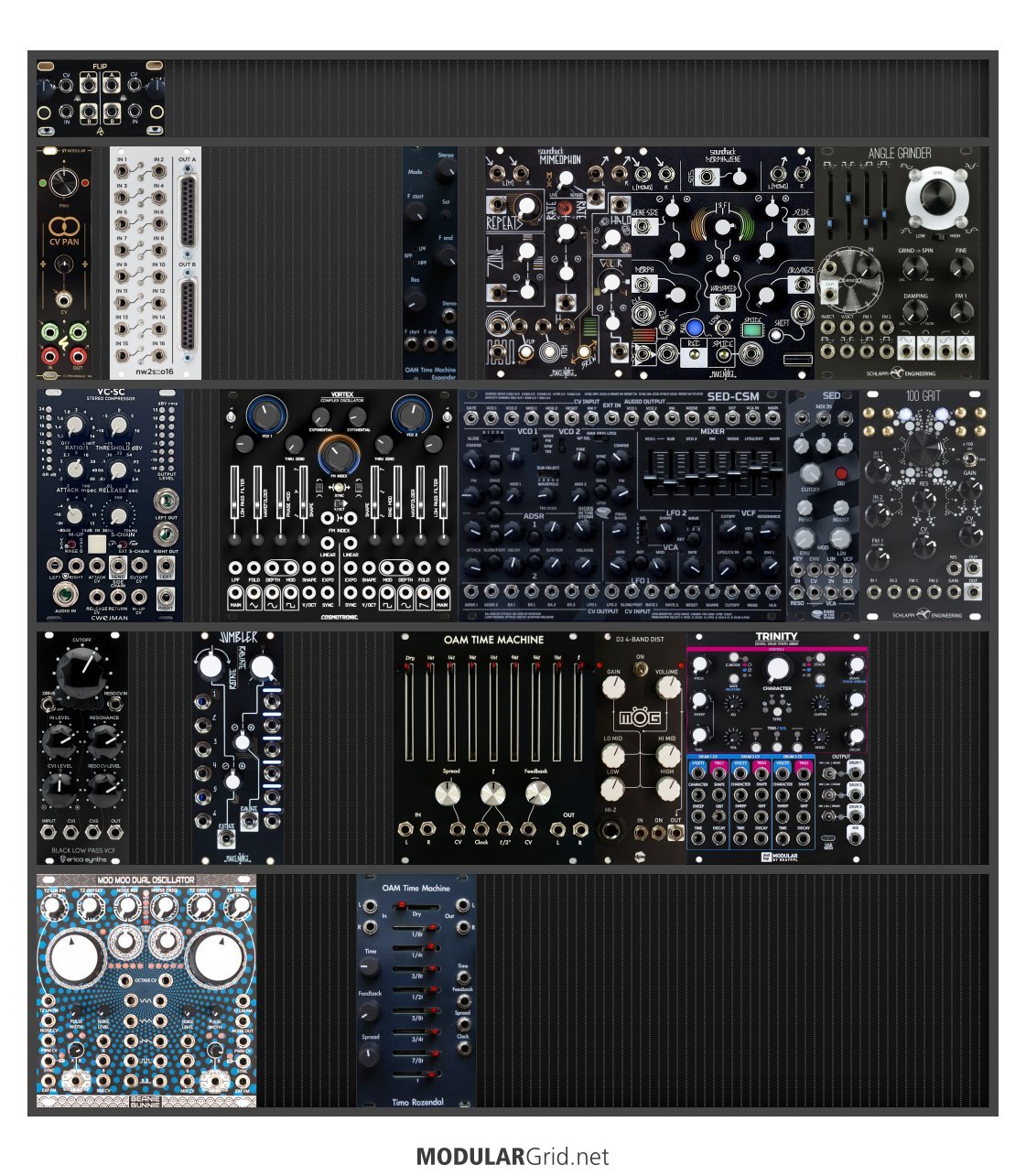Click the NOISE RES knob on Moo Moo
The image size is (1026, 1176).
(126, 906)
